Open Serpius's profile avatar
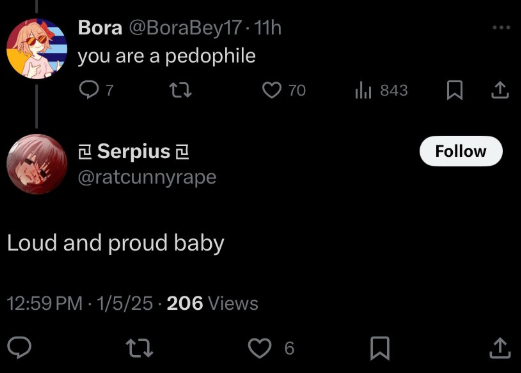 tap(37, 164)
